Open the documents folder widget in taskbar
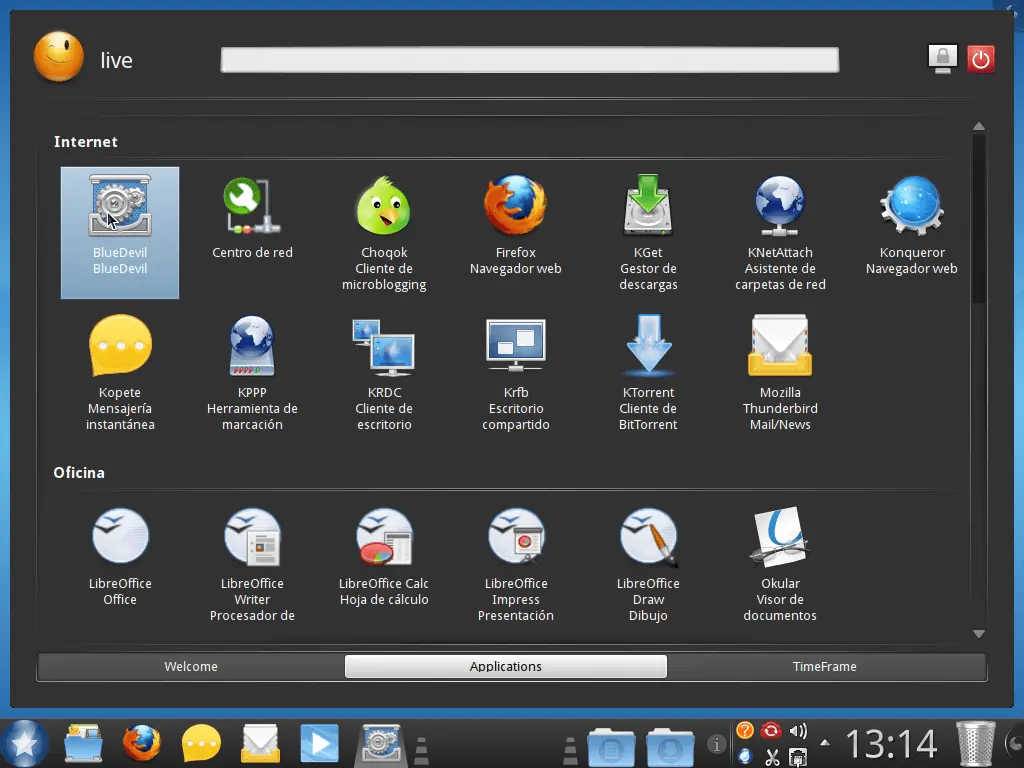 click(x=611, y=746)
